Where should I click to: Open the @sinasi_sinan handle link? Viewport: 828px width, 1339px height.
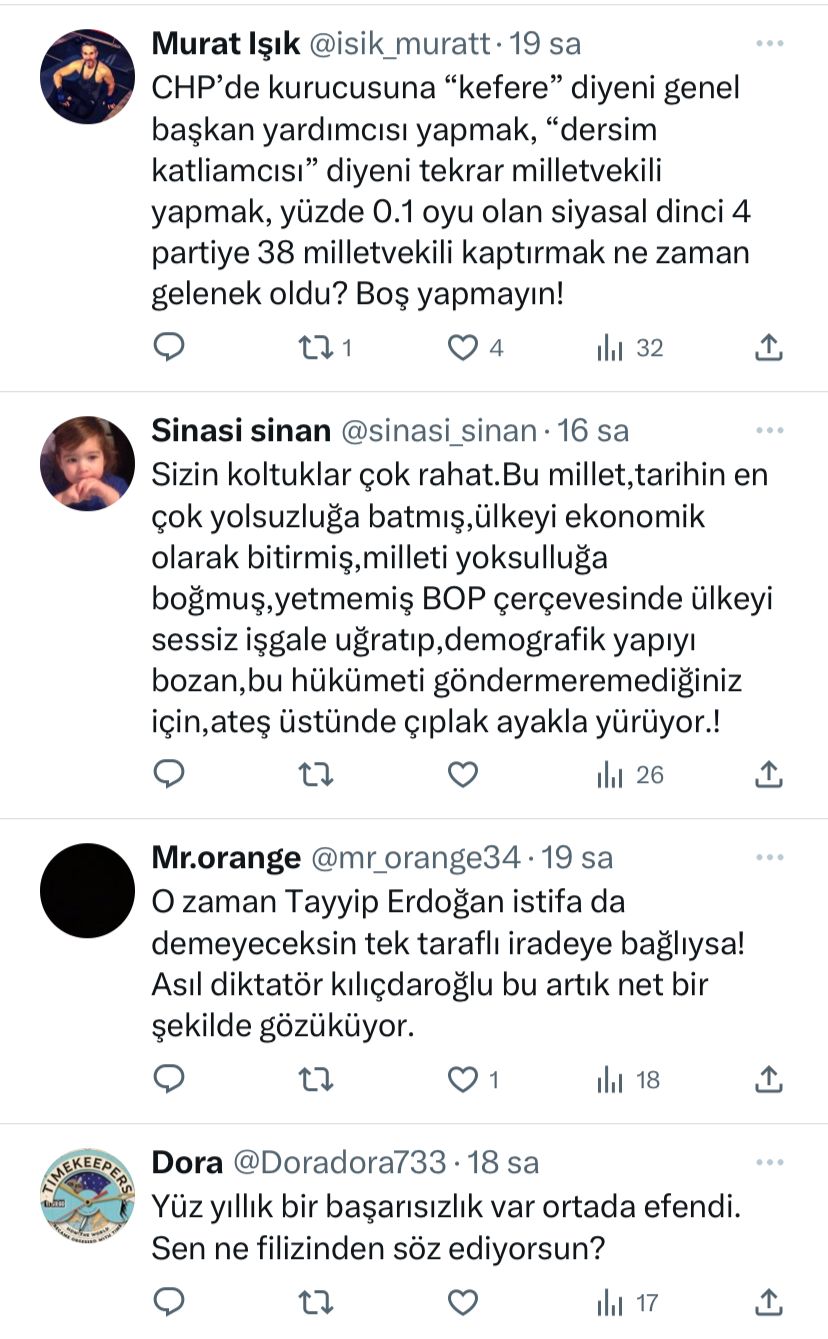point(439,431)
